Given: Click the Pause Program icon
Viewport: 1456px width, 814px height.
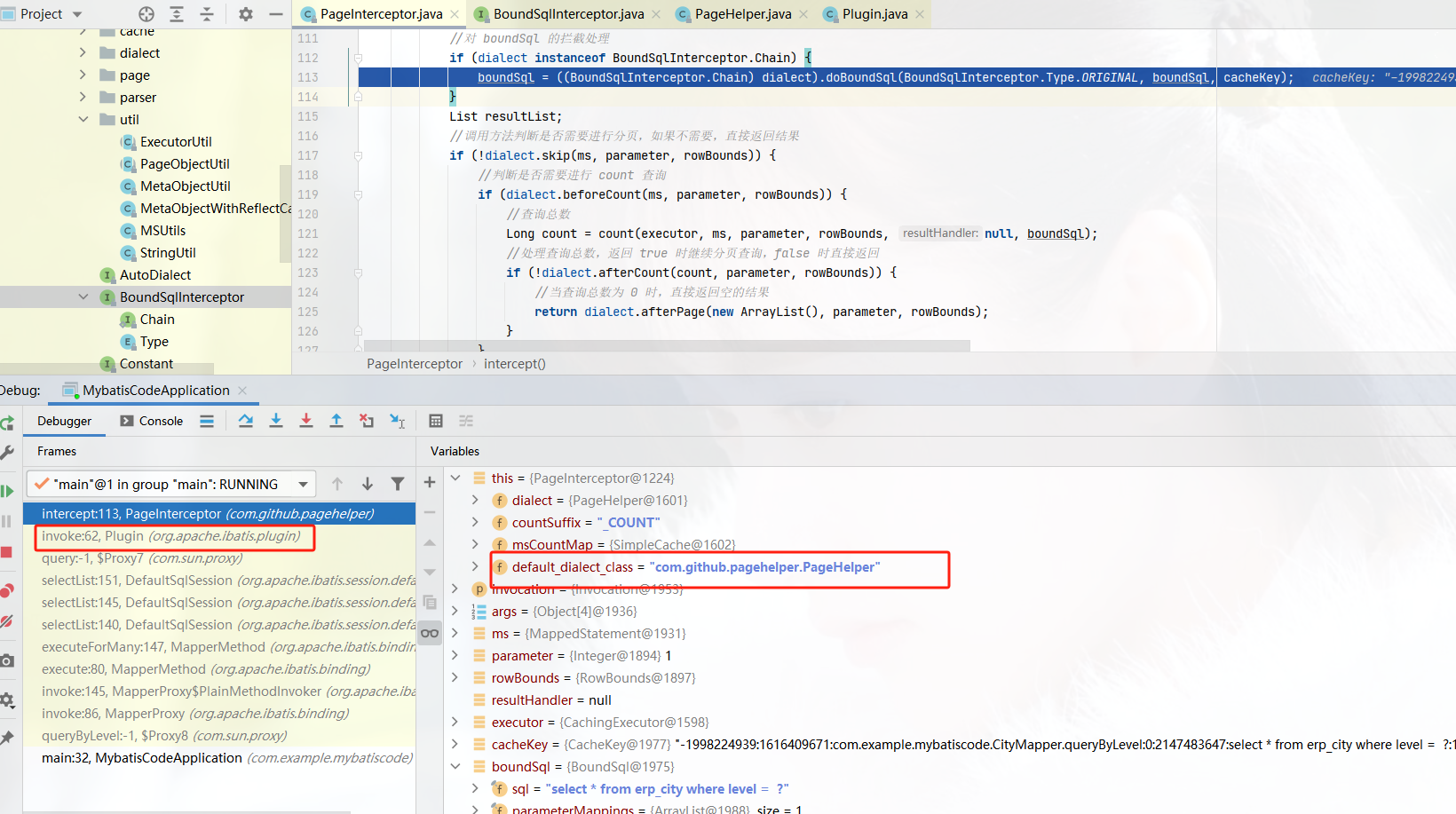Looking at the screenshot, I should click(x=6, y=521).
